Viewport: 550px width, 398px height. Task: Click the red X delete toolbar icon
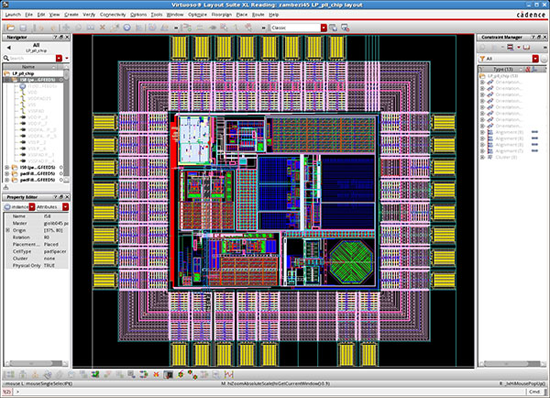click(x=102, y=27)
